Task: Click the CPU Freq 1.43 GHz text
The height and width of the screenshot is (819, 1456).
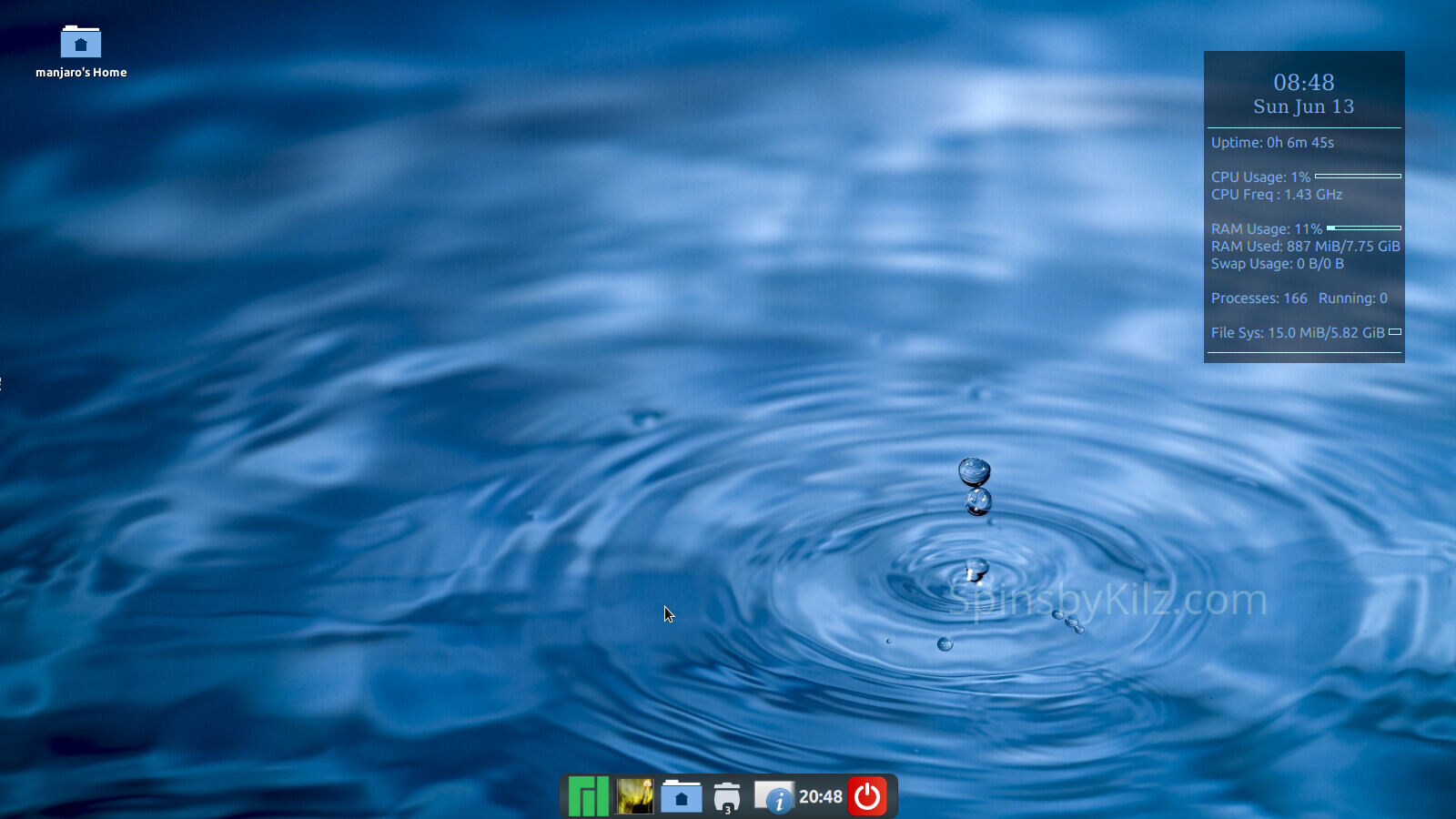Action: pos(1276,195)
